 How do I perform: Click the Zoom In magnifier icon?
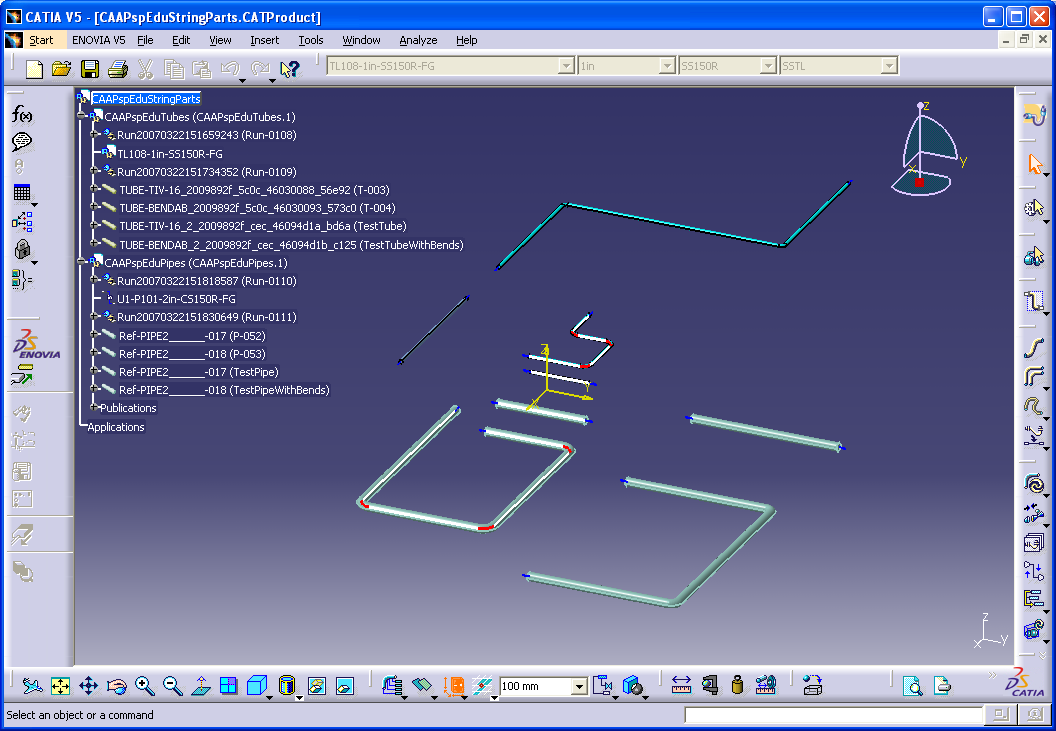click(x=145, y=686)
